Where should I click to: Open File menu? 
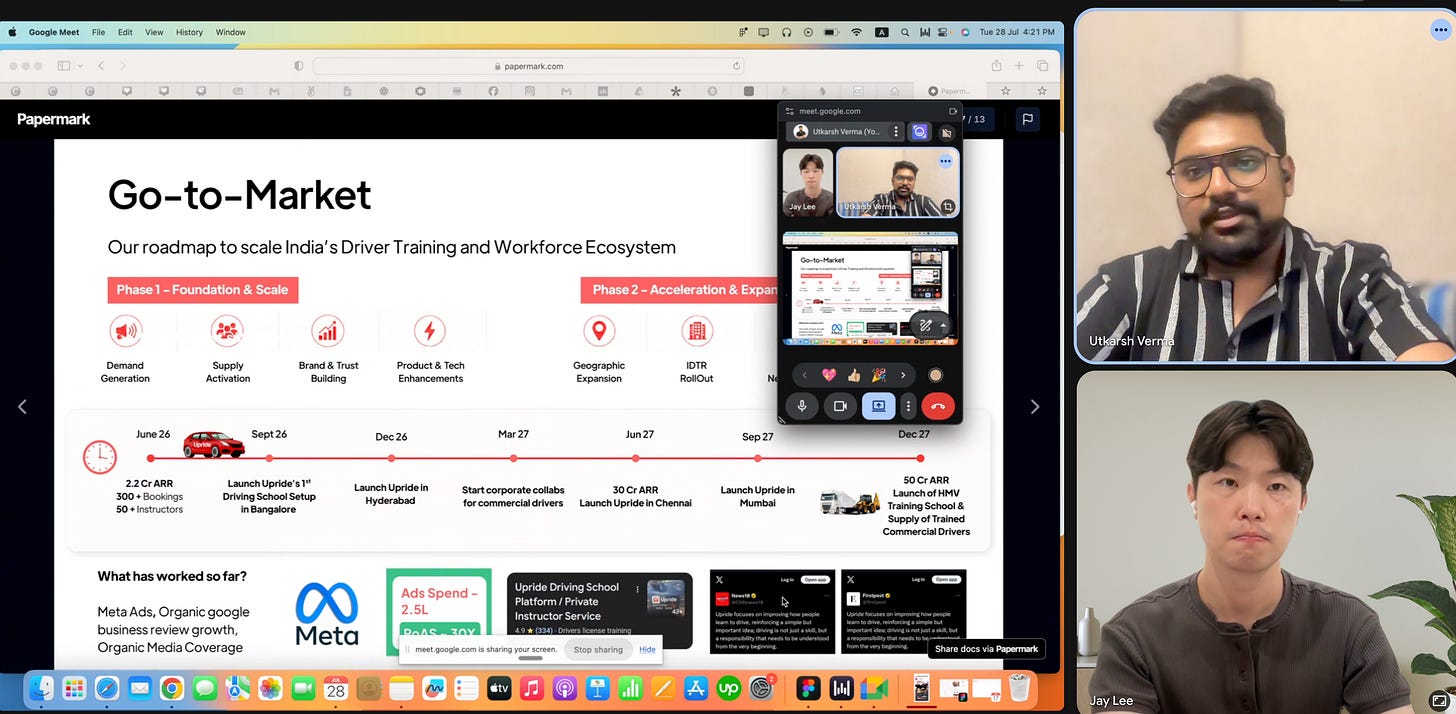(98, 32)
